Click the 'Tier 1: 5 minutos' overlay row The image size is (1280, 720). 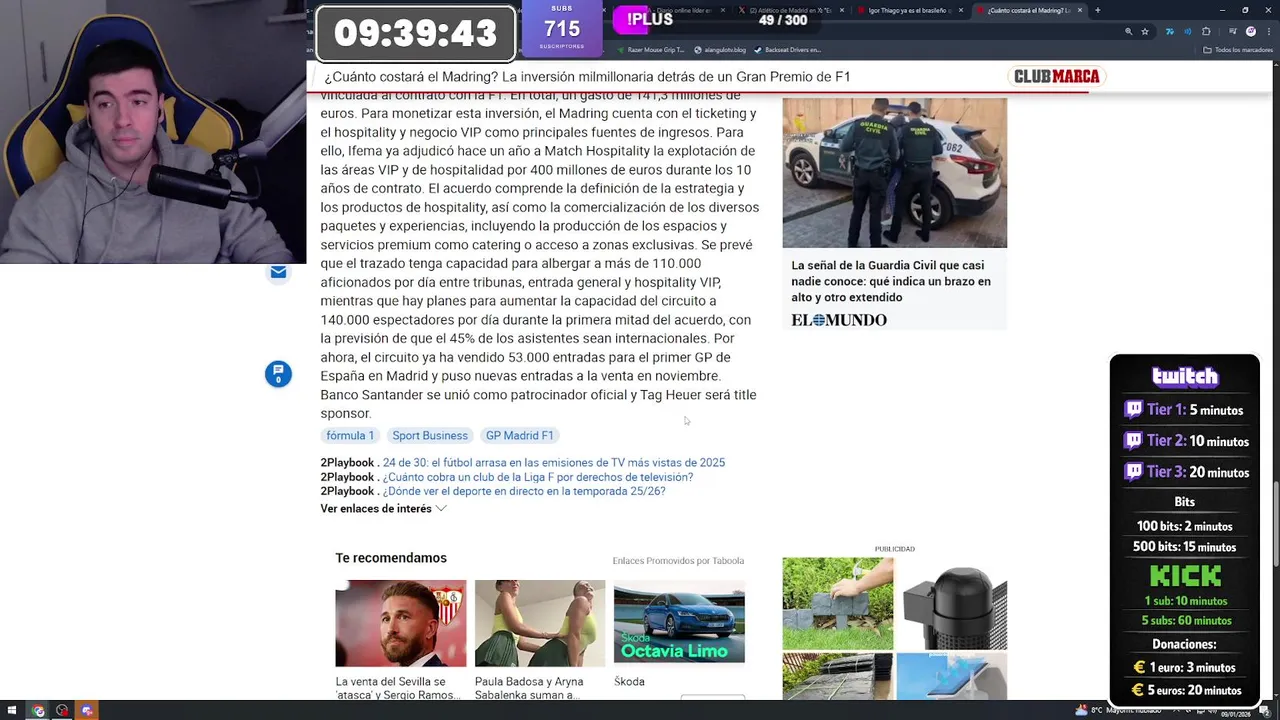pos(1185,410)
